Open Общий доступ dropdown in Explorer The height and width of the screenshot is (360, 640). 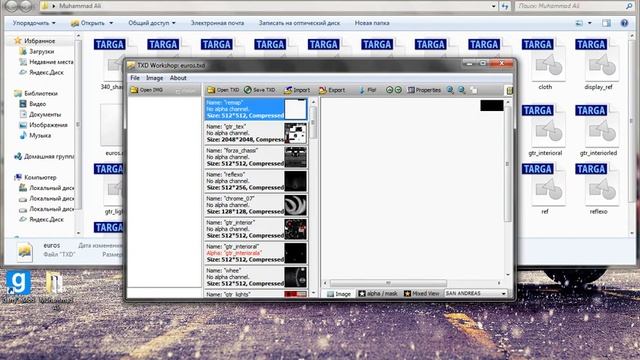tap(152, 23)
